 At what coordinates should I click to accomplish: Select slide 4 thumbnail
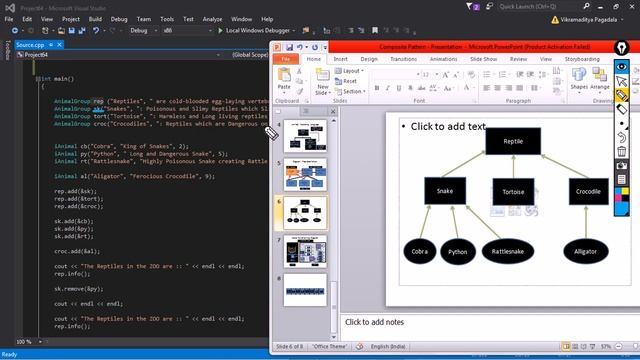click(305, 136)
